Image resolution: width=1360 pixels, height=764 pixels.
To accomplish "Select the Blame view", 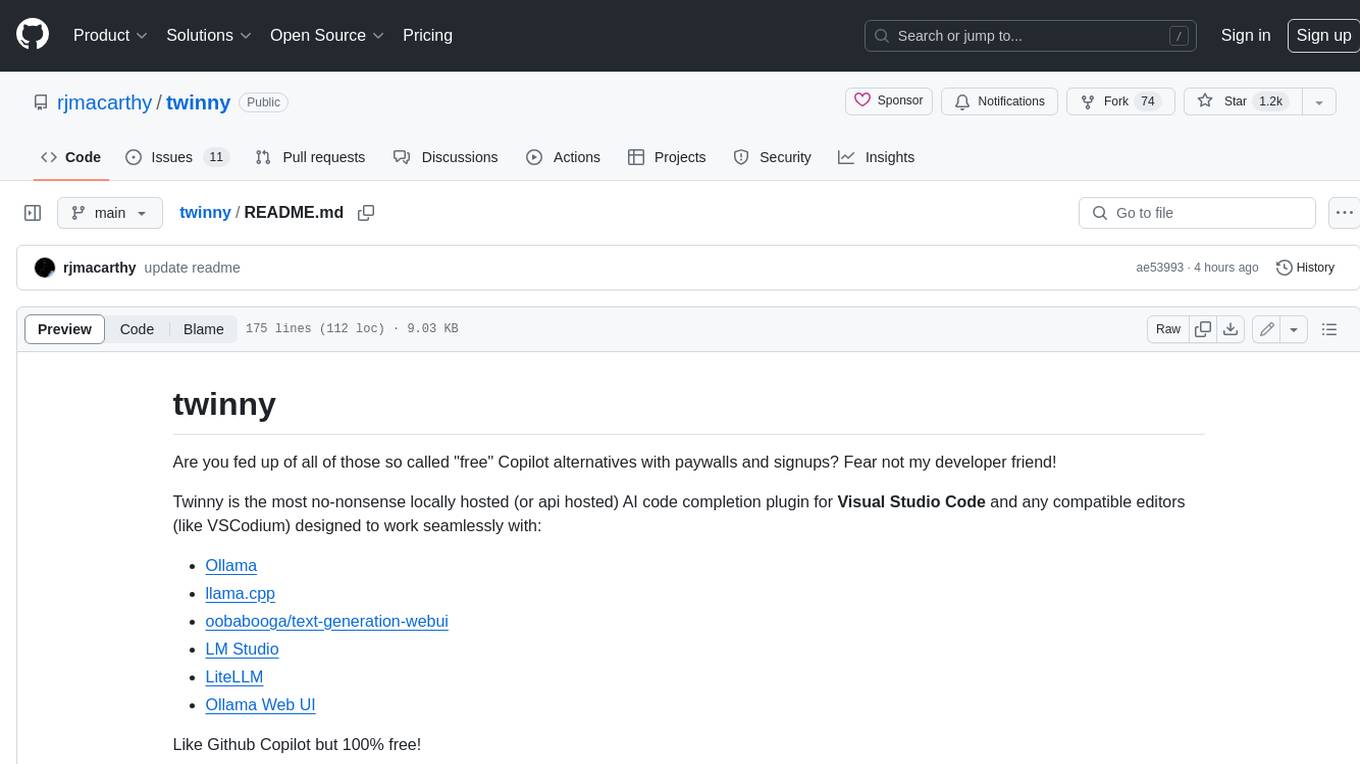I will (203, 329).
